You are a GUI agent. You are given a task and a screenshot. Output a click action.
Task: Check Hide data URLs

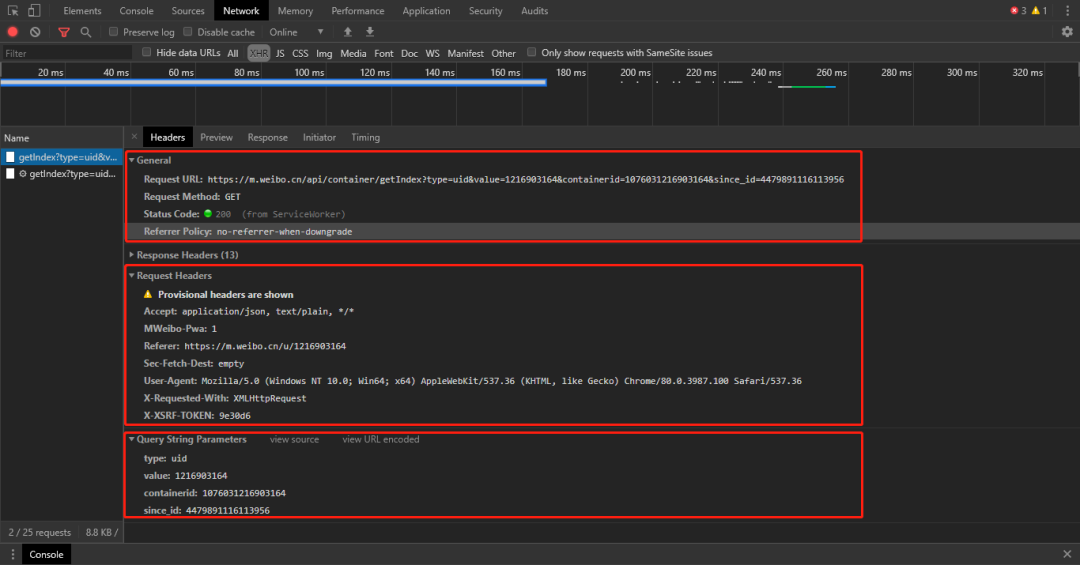147,52
